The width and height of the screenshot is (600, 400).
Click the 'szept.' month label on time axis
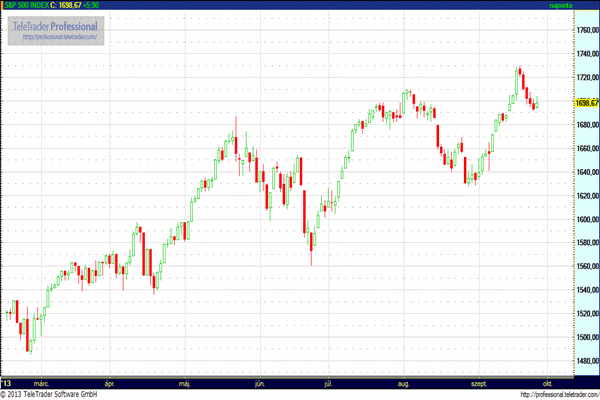pyautogui.click(x=476, y=383)
